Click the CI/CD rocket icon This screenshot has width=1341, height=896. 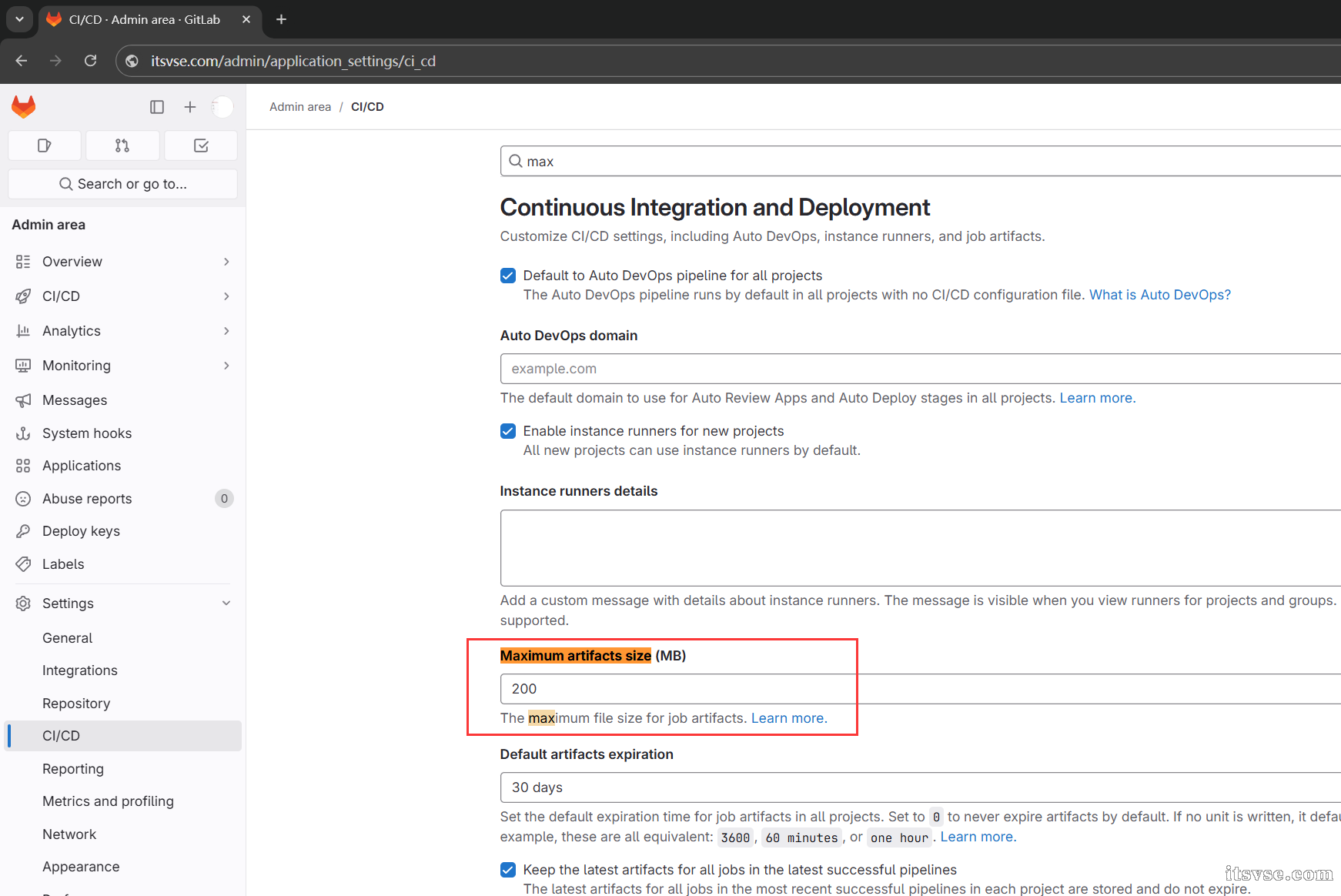coord(23,296)
